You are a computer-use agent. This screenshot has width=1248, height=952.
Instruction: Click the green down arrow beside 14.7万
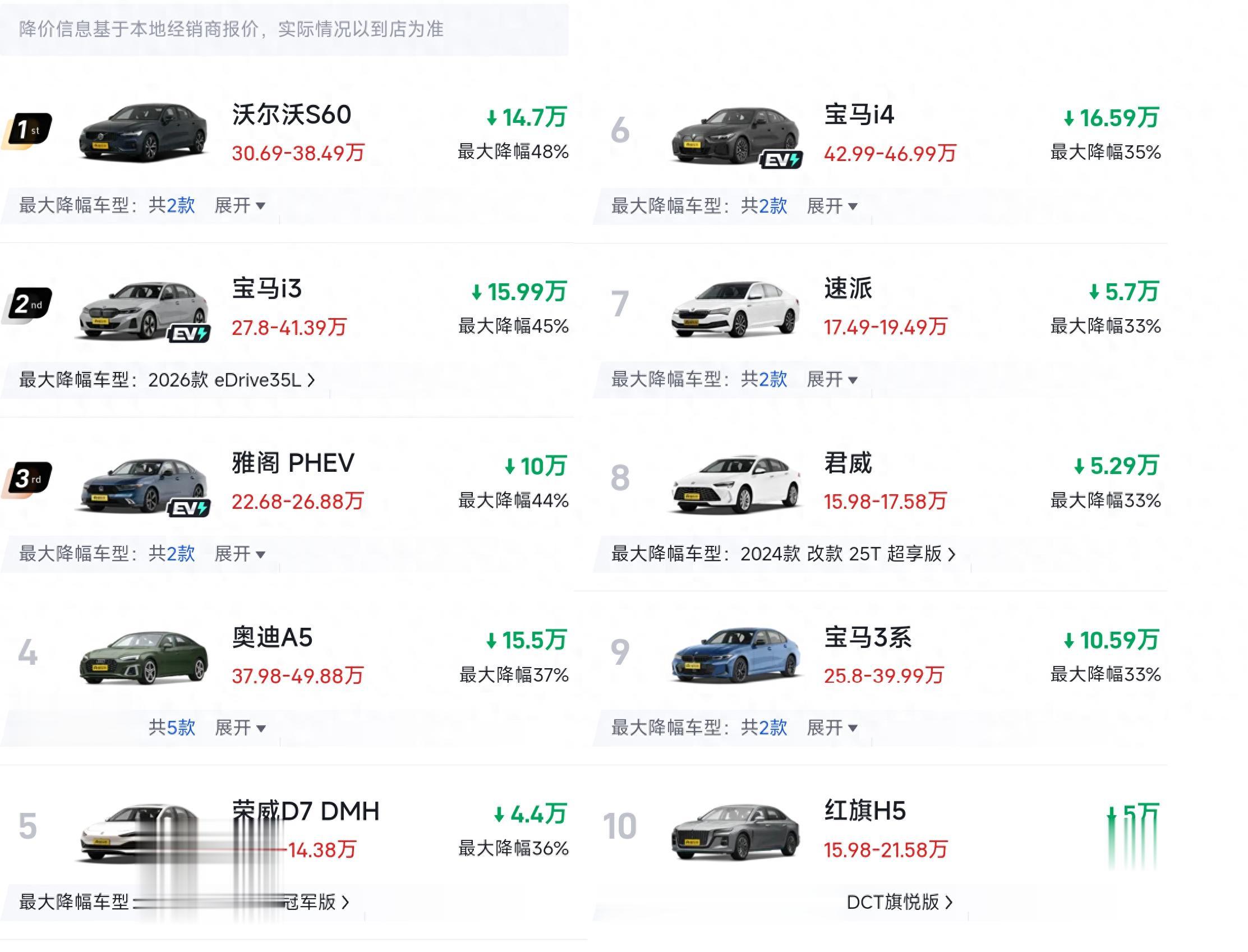tap(492, 118)
